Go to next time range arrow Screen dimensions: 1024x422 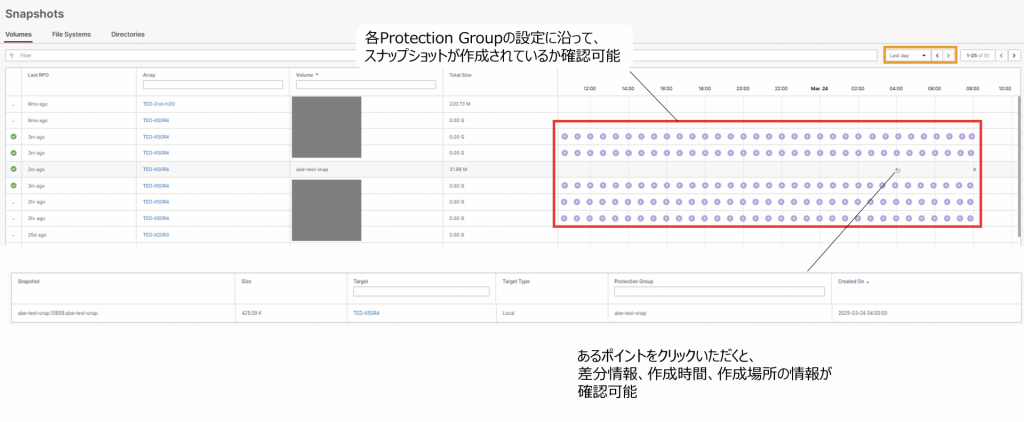pos(948,55)
